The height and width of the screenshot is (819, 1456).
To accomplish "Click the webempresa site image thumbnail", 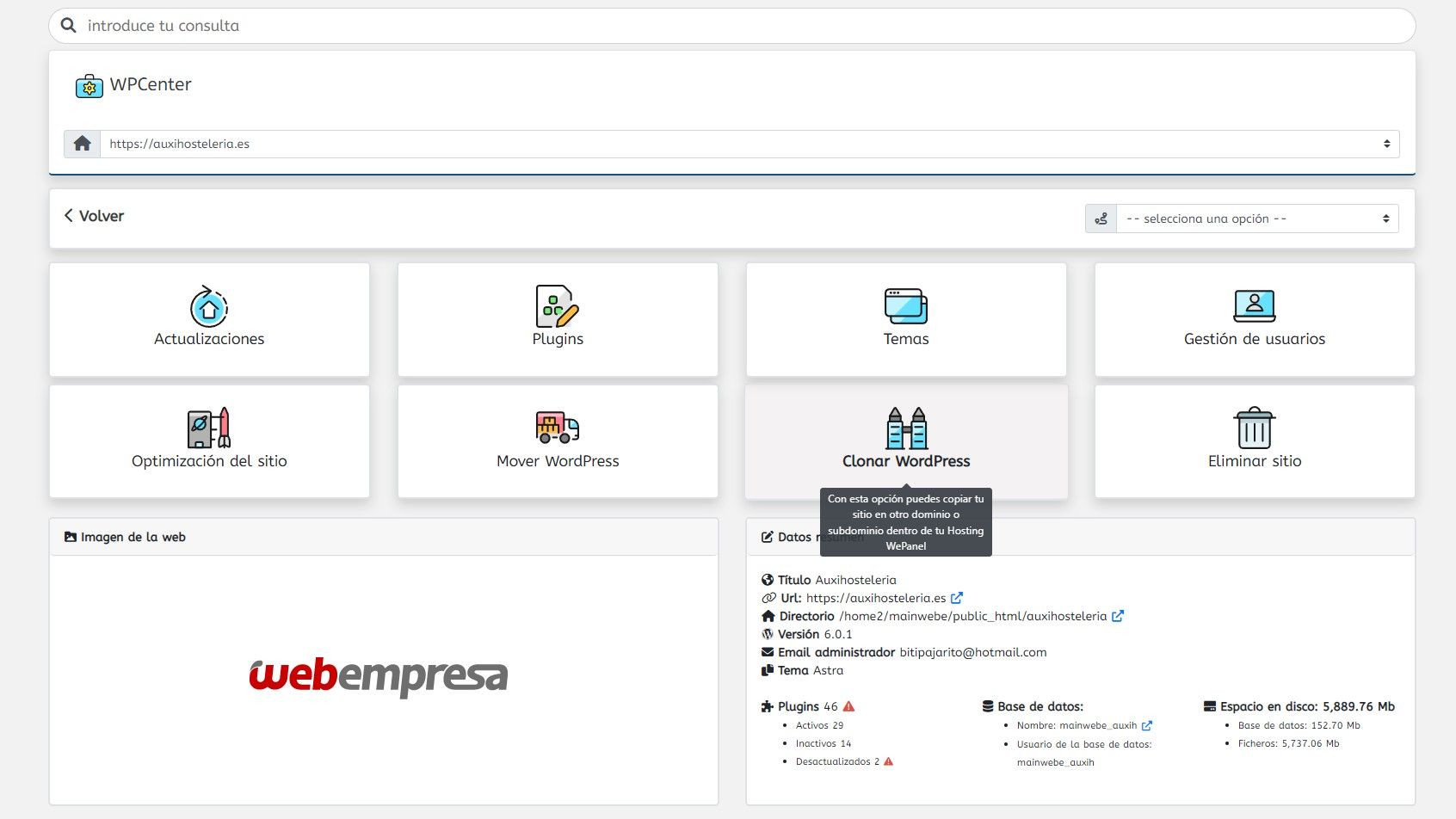I will point(379,676).
